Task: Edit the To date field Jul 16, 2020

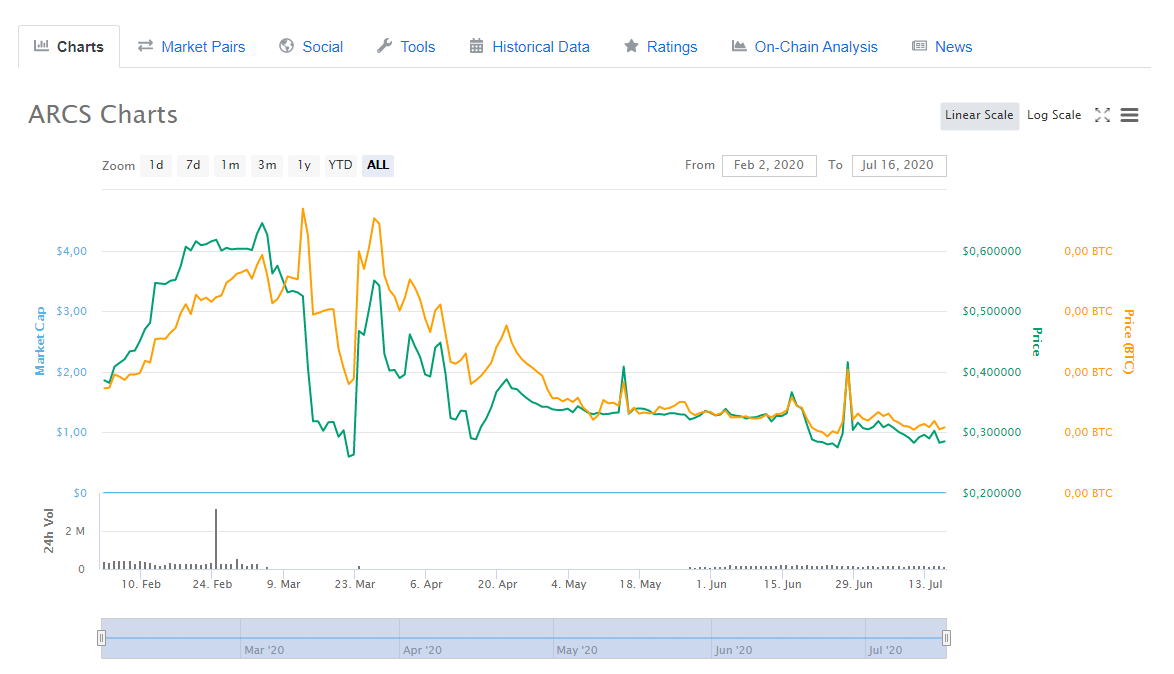Action: (898, 166)
